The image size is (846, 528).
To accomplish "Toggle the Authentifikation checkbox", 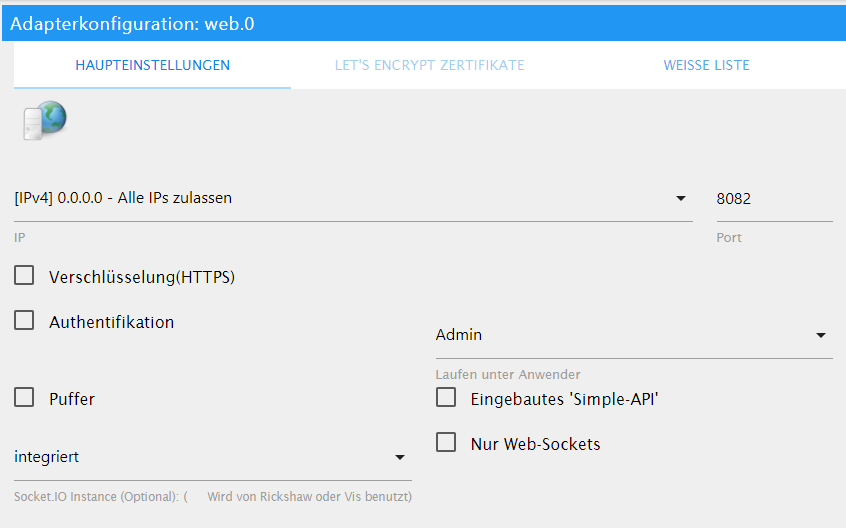I will click(24, 320).
